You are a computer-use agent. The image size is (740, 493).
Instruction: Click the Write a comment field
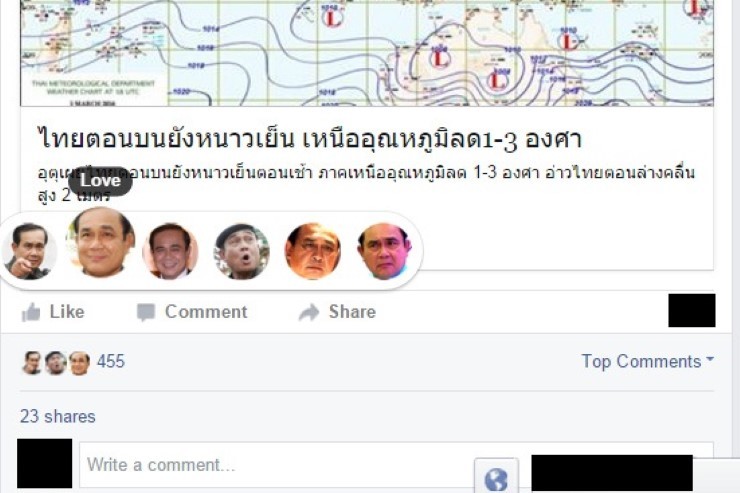(x=276, y=465)
